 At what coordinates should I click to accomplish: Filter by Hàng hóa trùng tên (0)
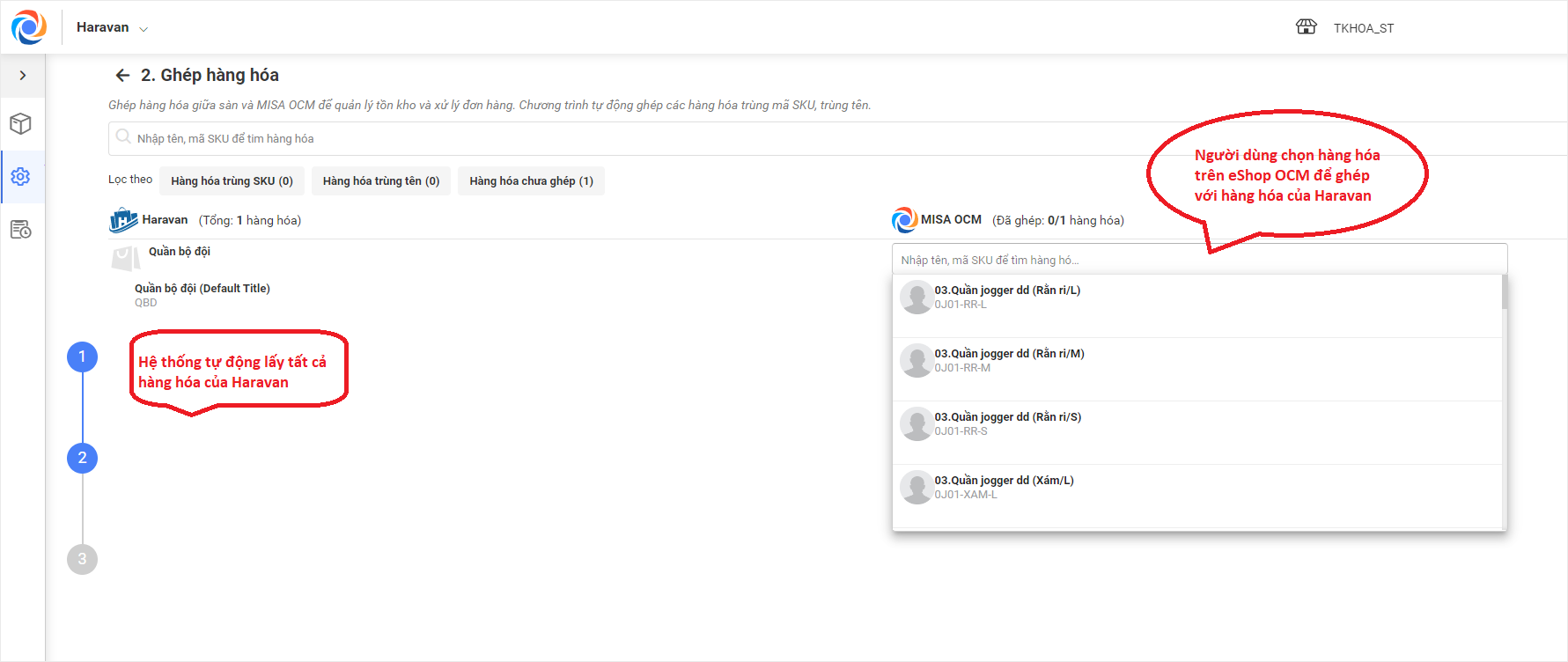[x=380, y=181]
